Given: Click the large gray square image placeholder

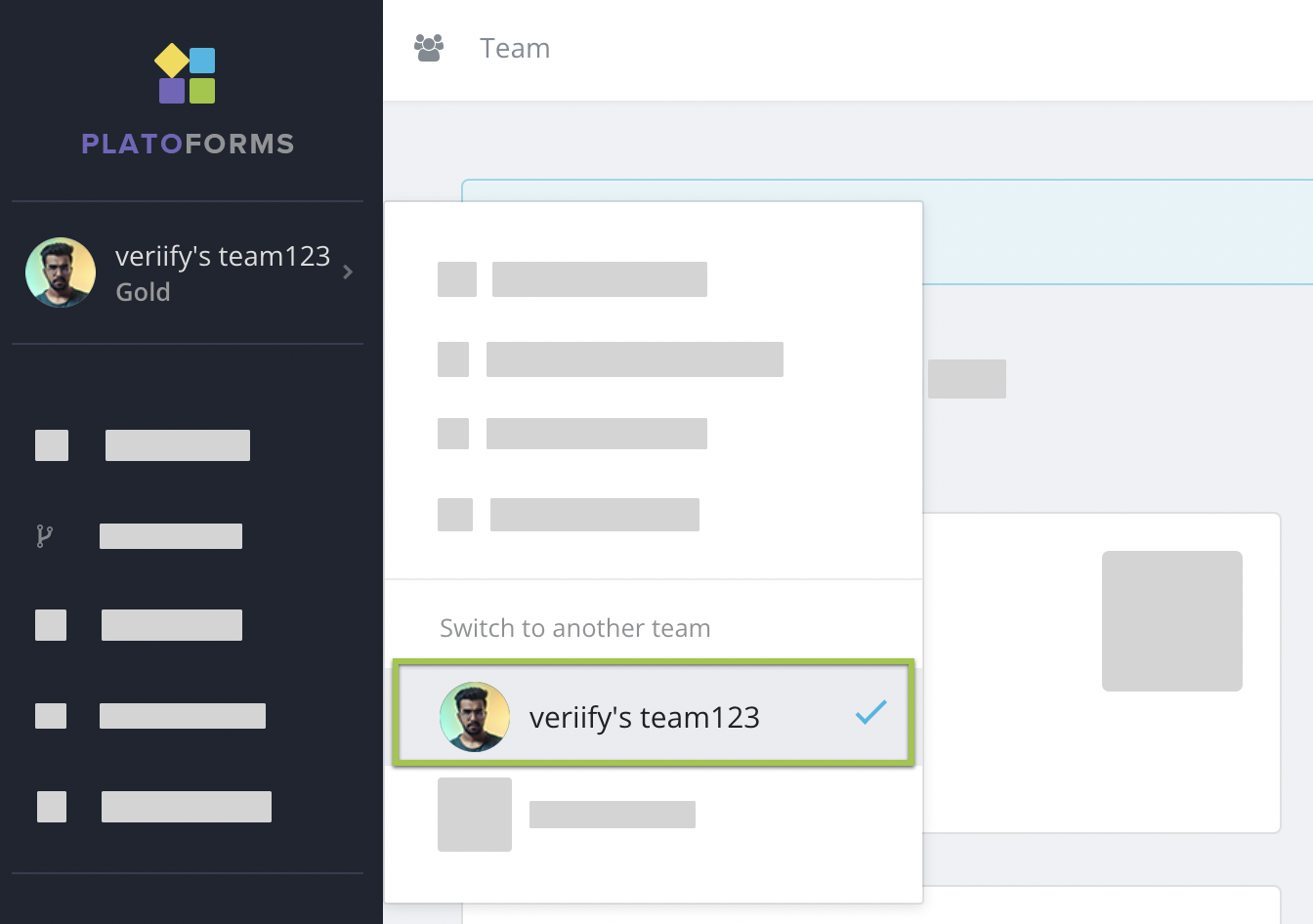Looking at the screenshot, I should (x=1171, y=621).
